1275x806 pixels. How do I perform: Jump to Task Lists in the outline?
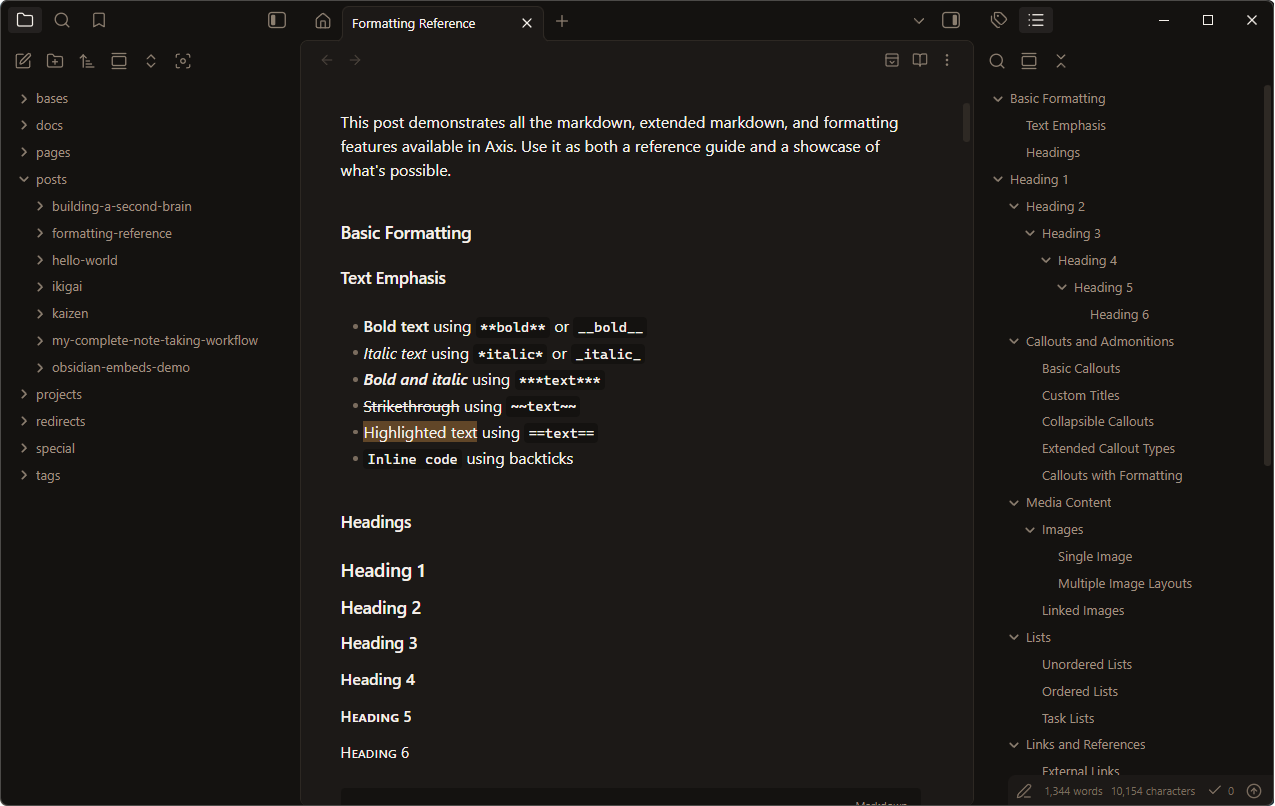pos(1068,718)
